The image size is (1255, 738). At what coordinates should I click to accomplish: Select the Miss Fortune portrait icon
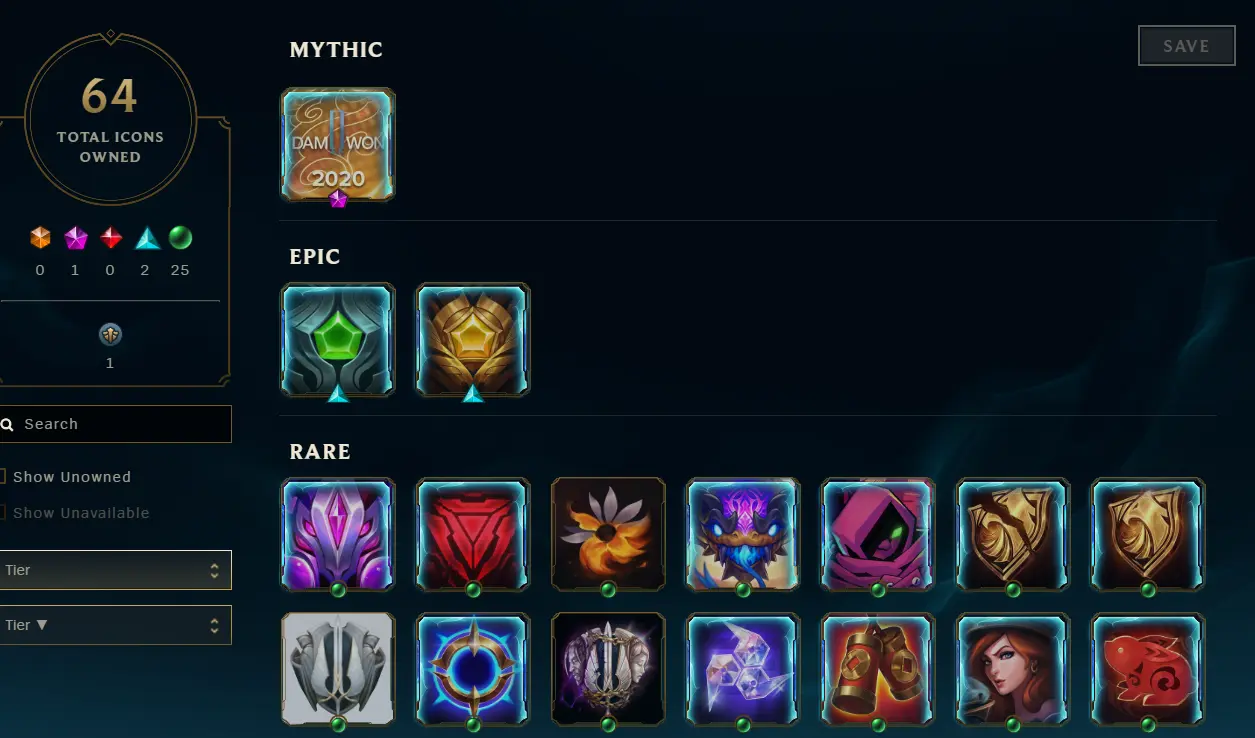1013,670
